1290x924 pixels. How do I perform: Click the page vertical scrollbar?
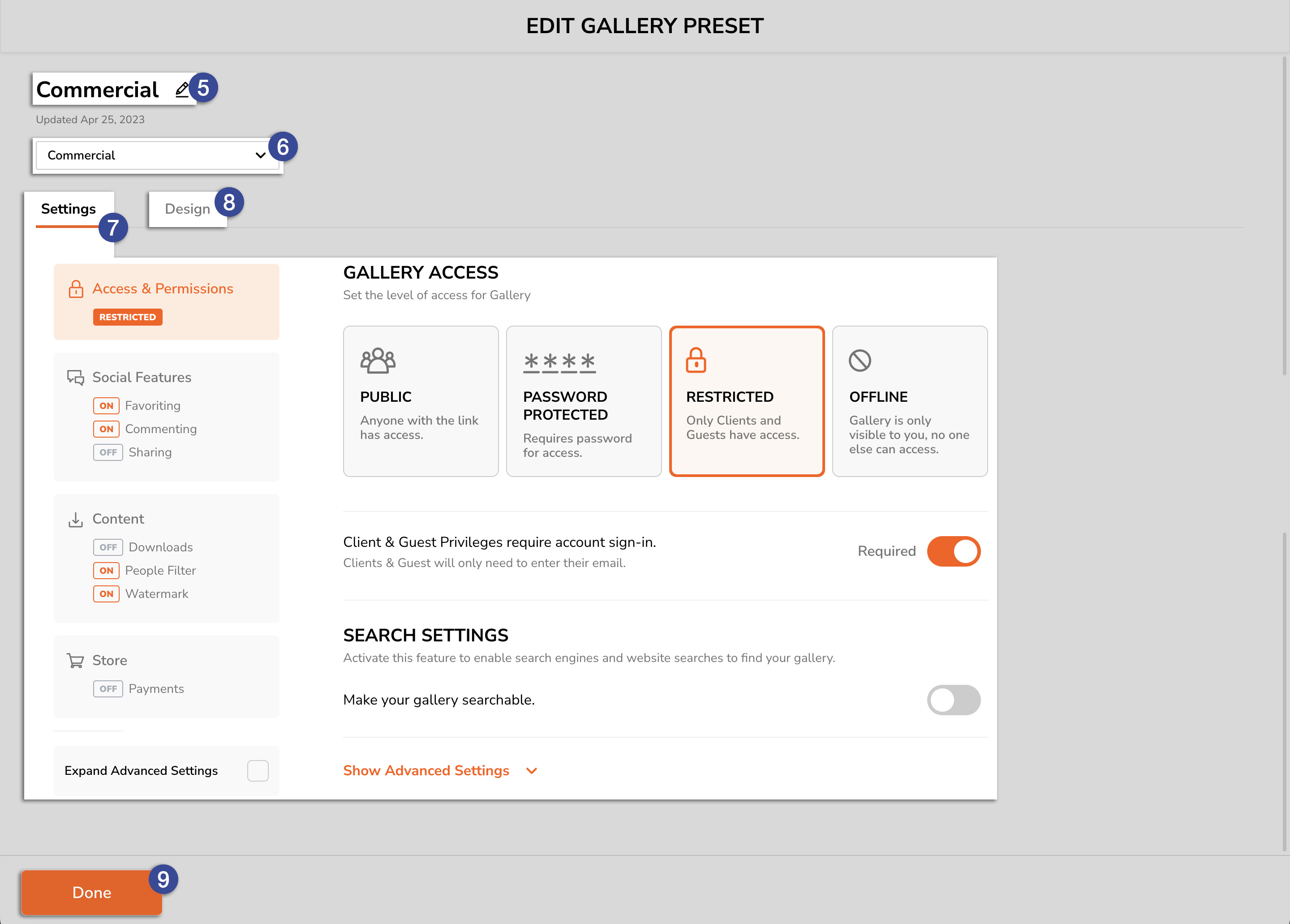[x=1284, y=216]
